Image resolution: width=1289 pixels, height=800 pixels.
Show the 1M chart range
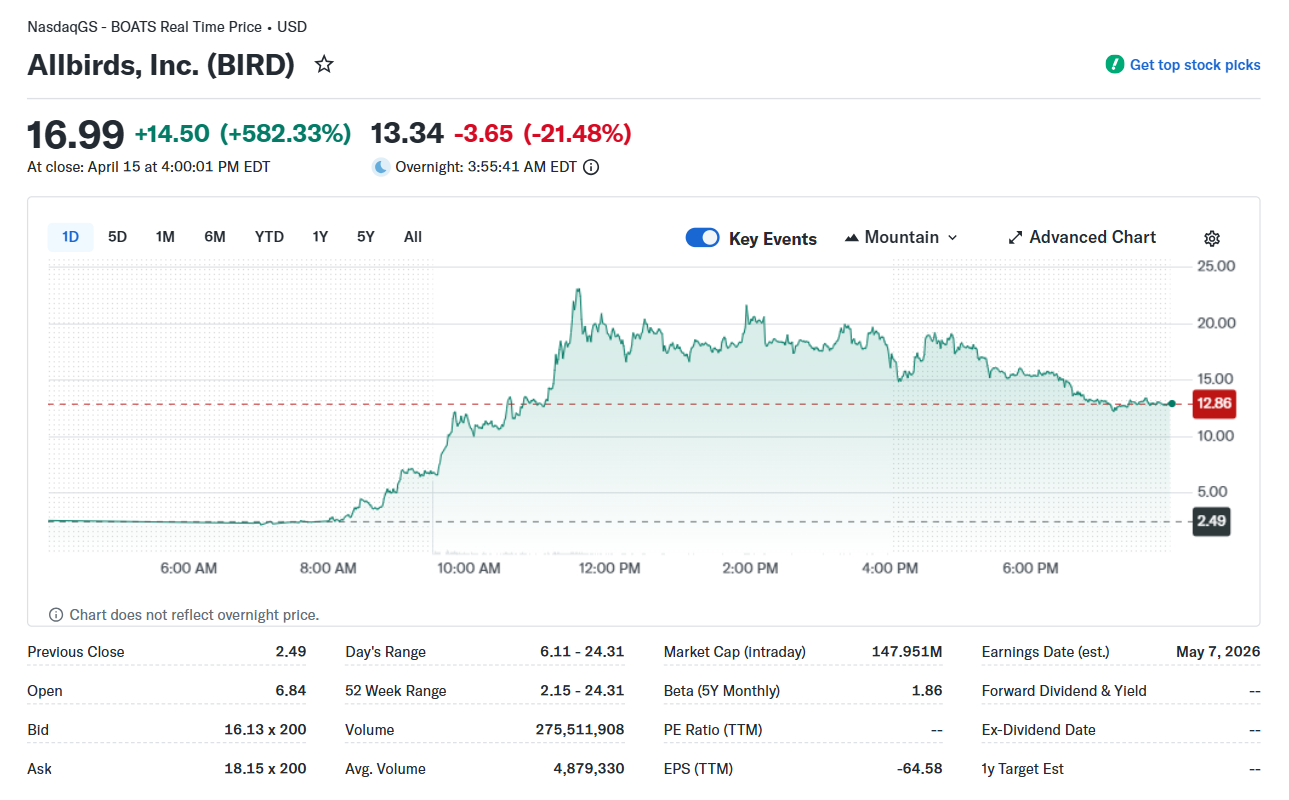(165, 237)
